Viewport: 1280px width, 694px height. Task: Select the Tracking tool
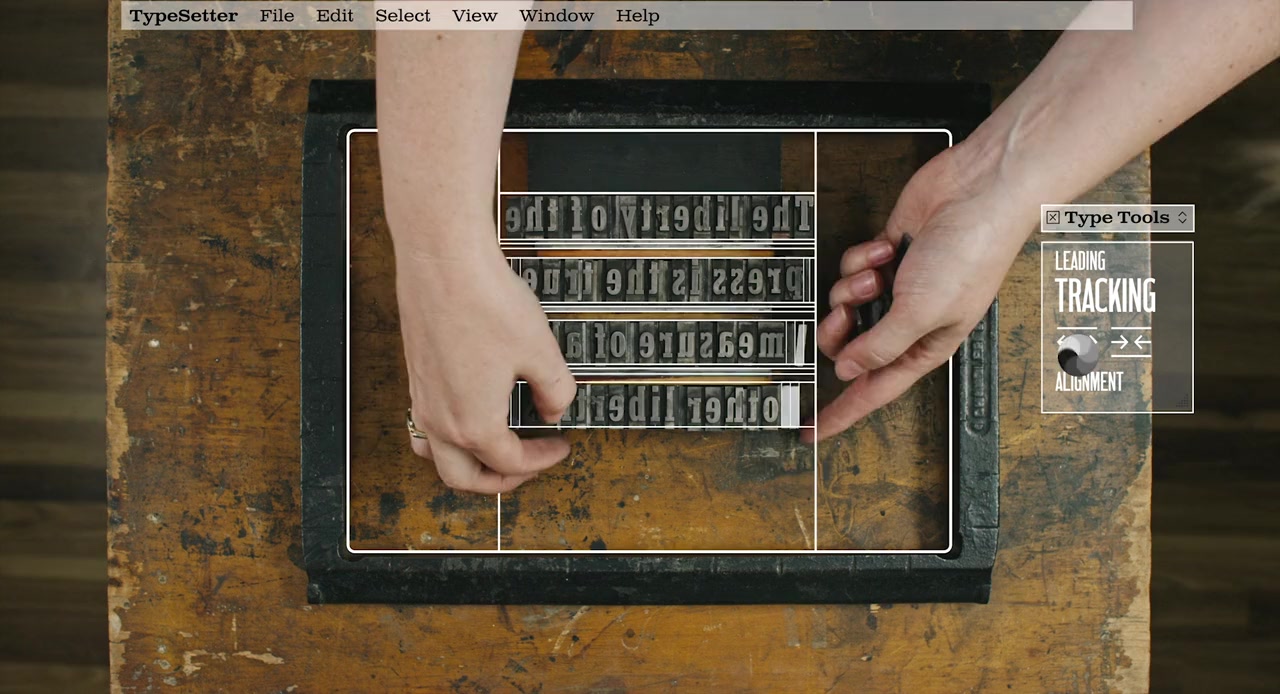[x=1105, y=296]
